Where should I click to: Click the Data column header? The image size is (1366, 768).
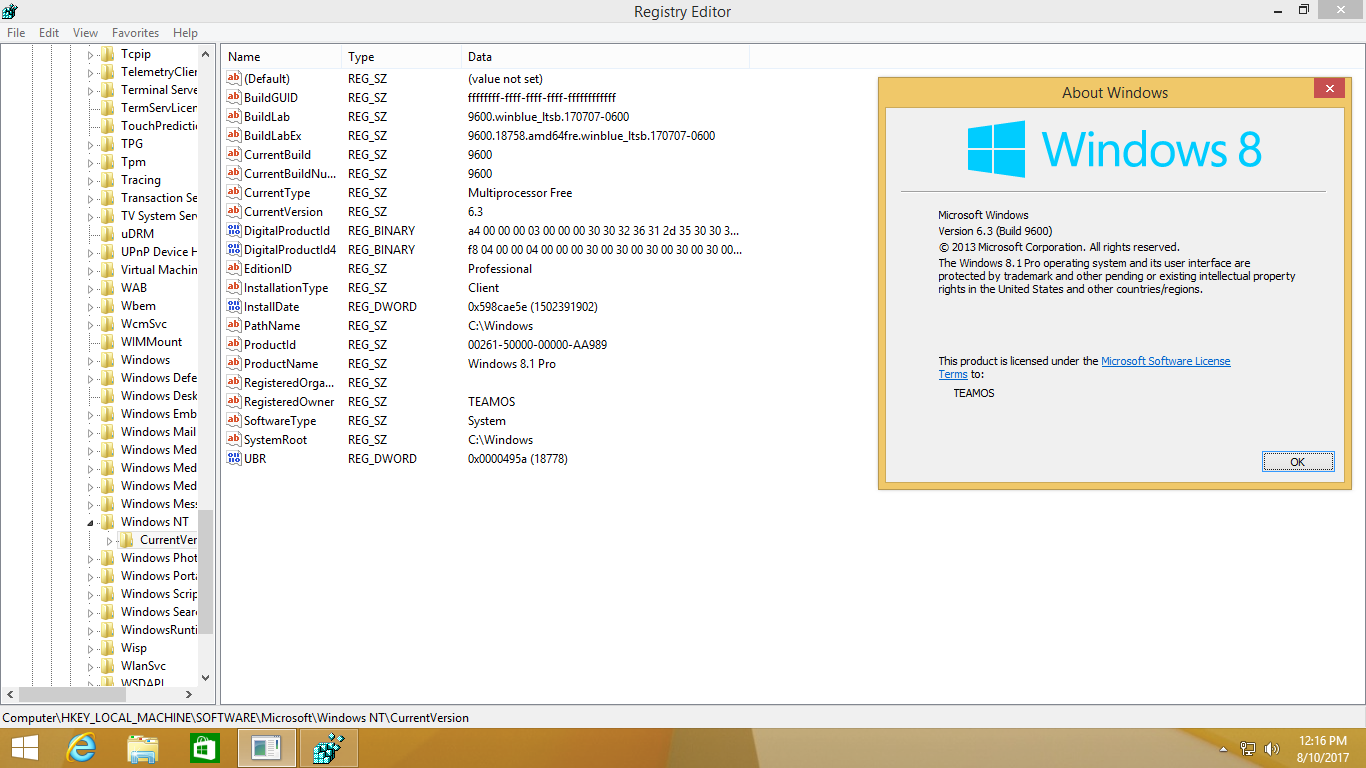click(606, 57)
